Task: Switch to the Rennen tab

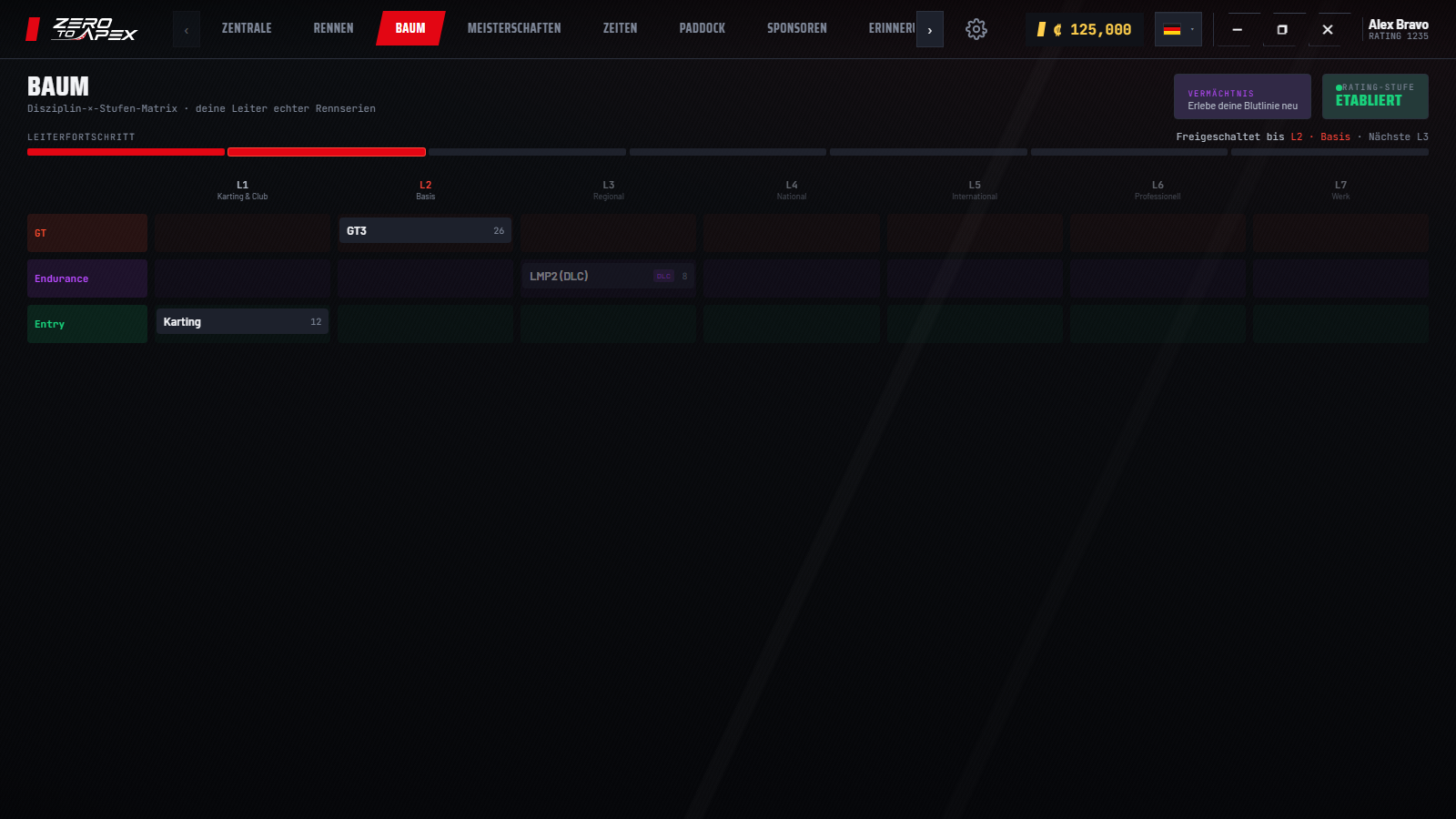Action: [333, 28]
